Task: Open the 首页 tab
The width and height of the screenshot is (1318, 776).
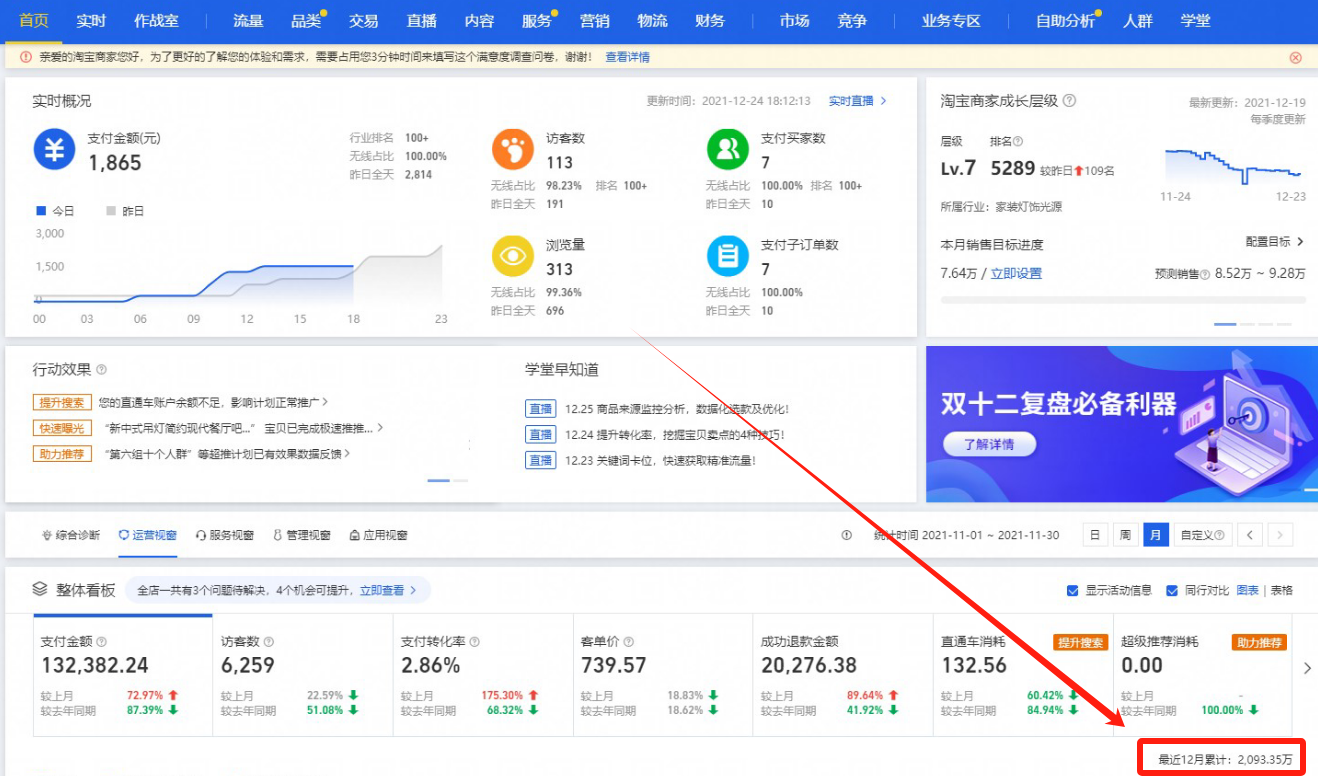Action: coord(33,20)
